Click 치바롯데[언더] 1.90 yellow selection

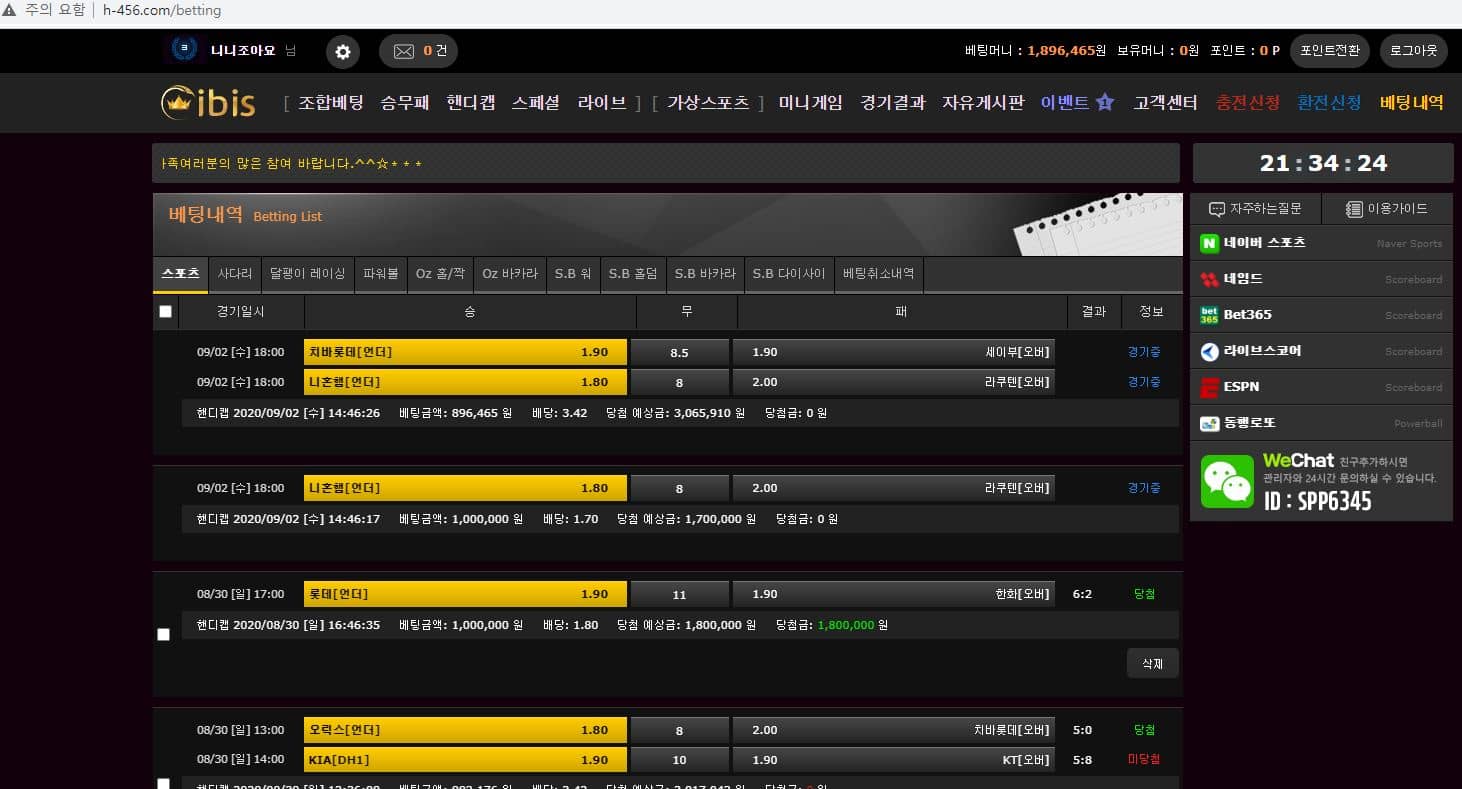[x=465, y=352]
